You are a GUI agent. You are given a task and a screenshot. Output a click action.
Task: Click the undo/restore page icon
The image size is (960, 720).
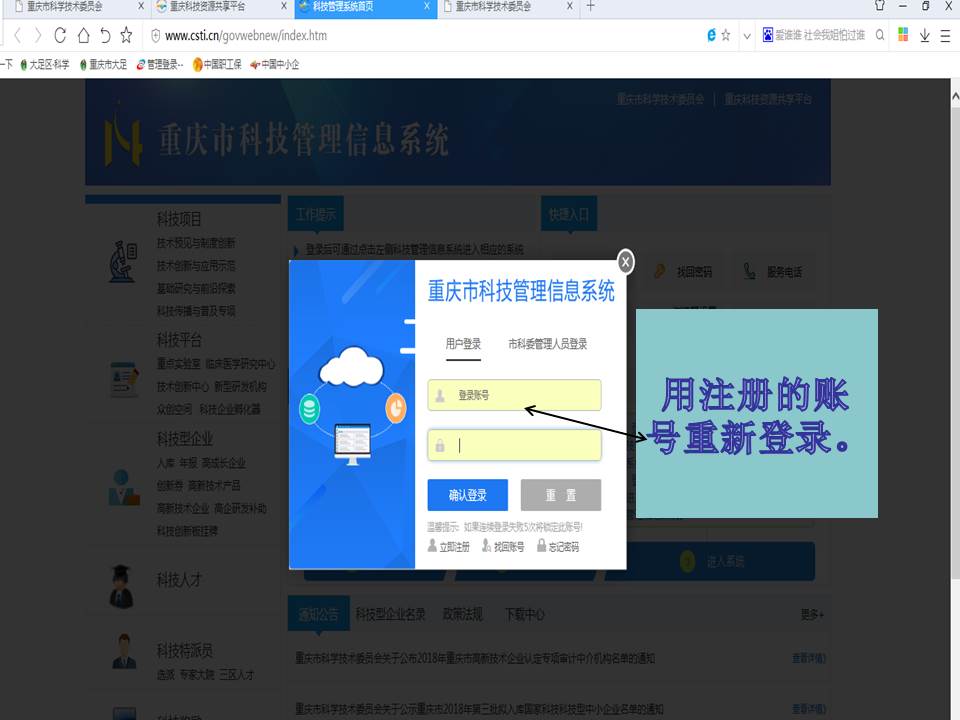point(105,36)
